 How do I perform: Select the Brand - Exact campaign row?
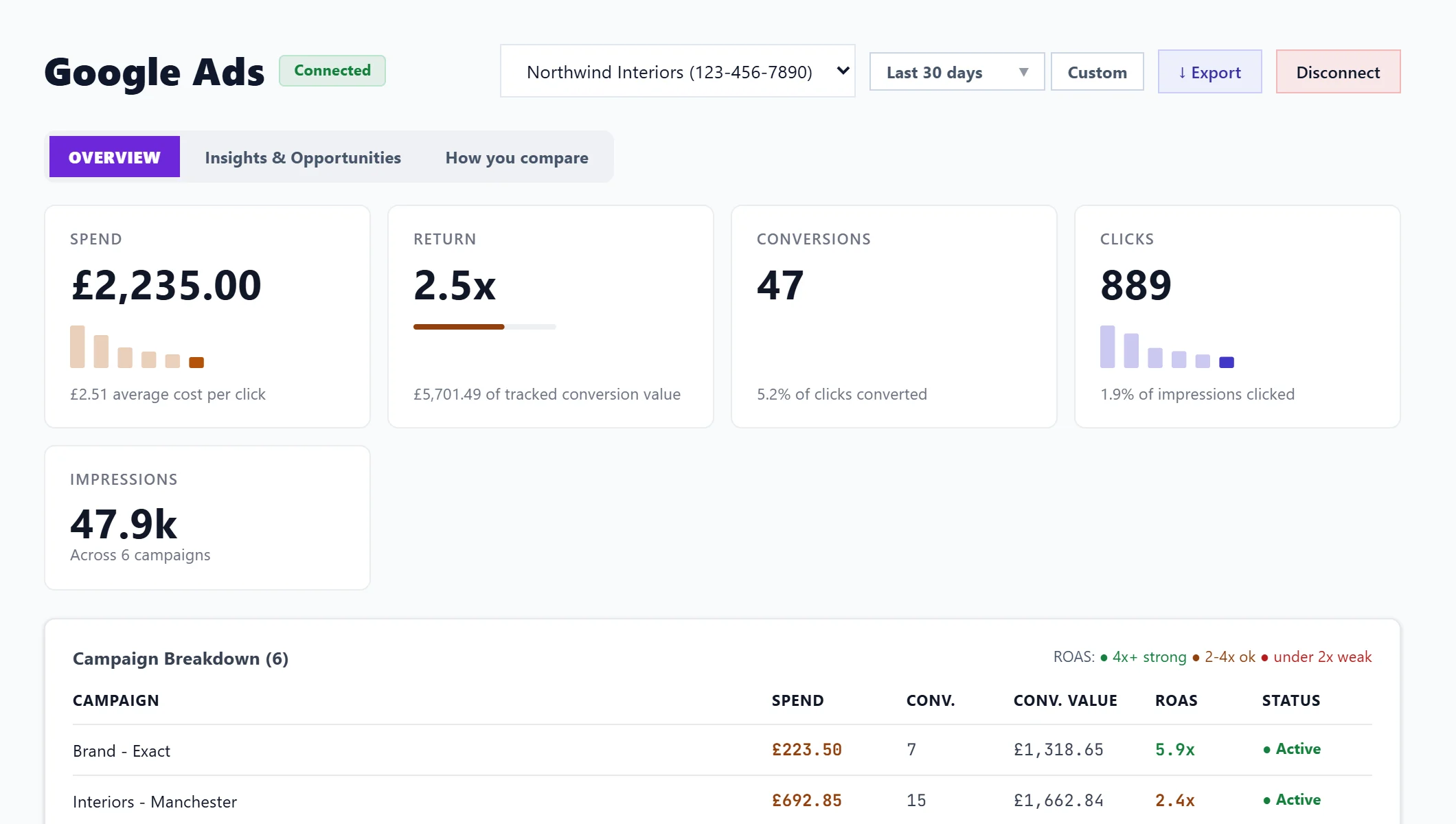point(723,751)
